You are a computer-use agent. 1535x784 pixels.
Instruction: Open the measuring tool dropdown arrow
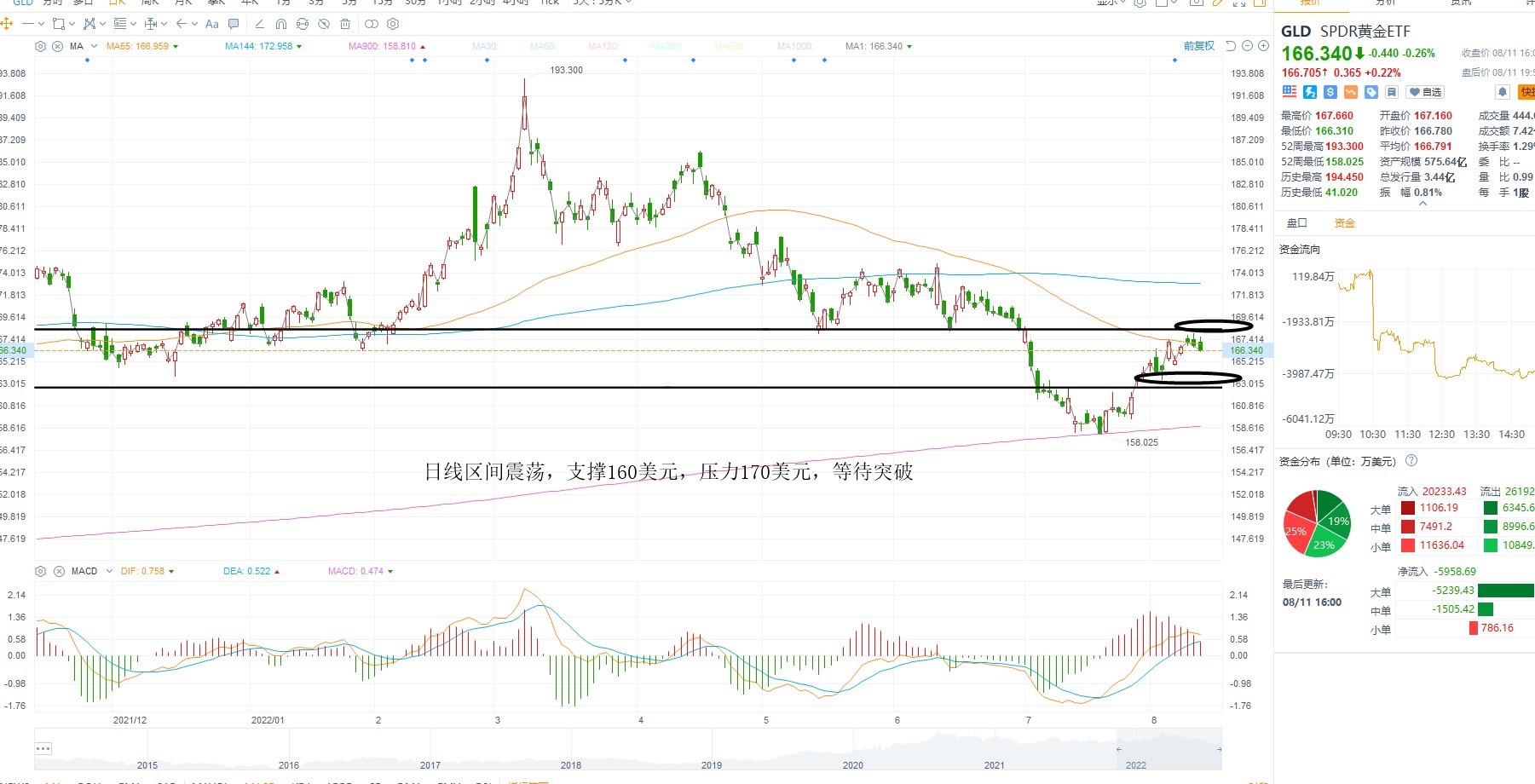pos(164,24)
